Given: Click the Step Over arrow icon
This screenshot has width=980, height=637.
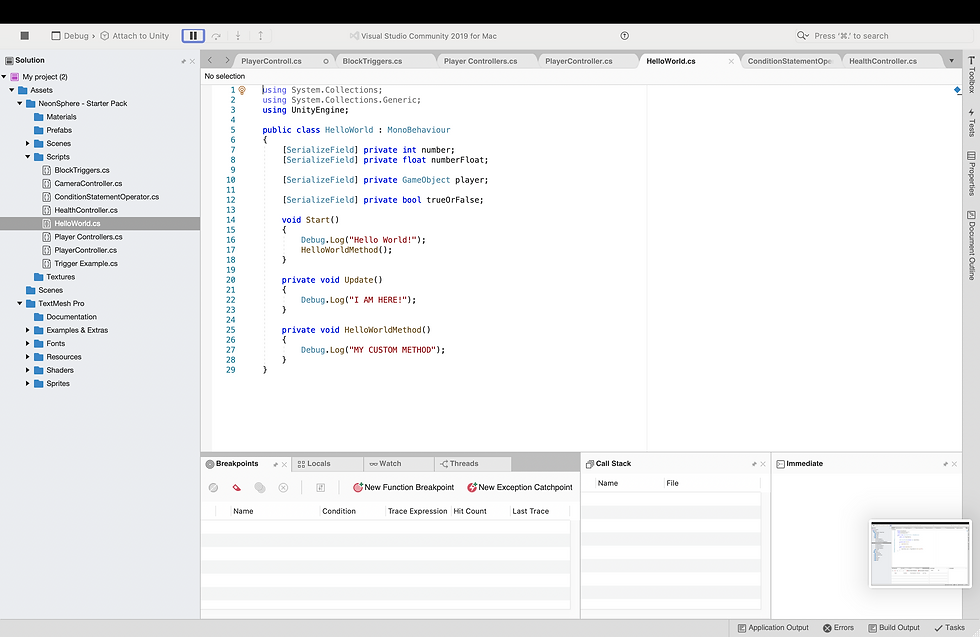Looking at the screenshot, I should (217, 36).
